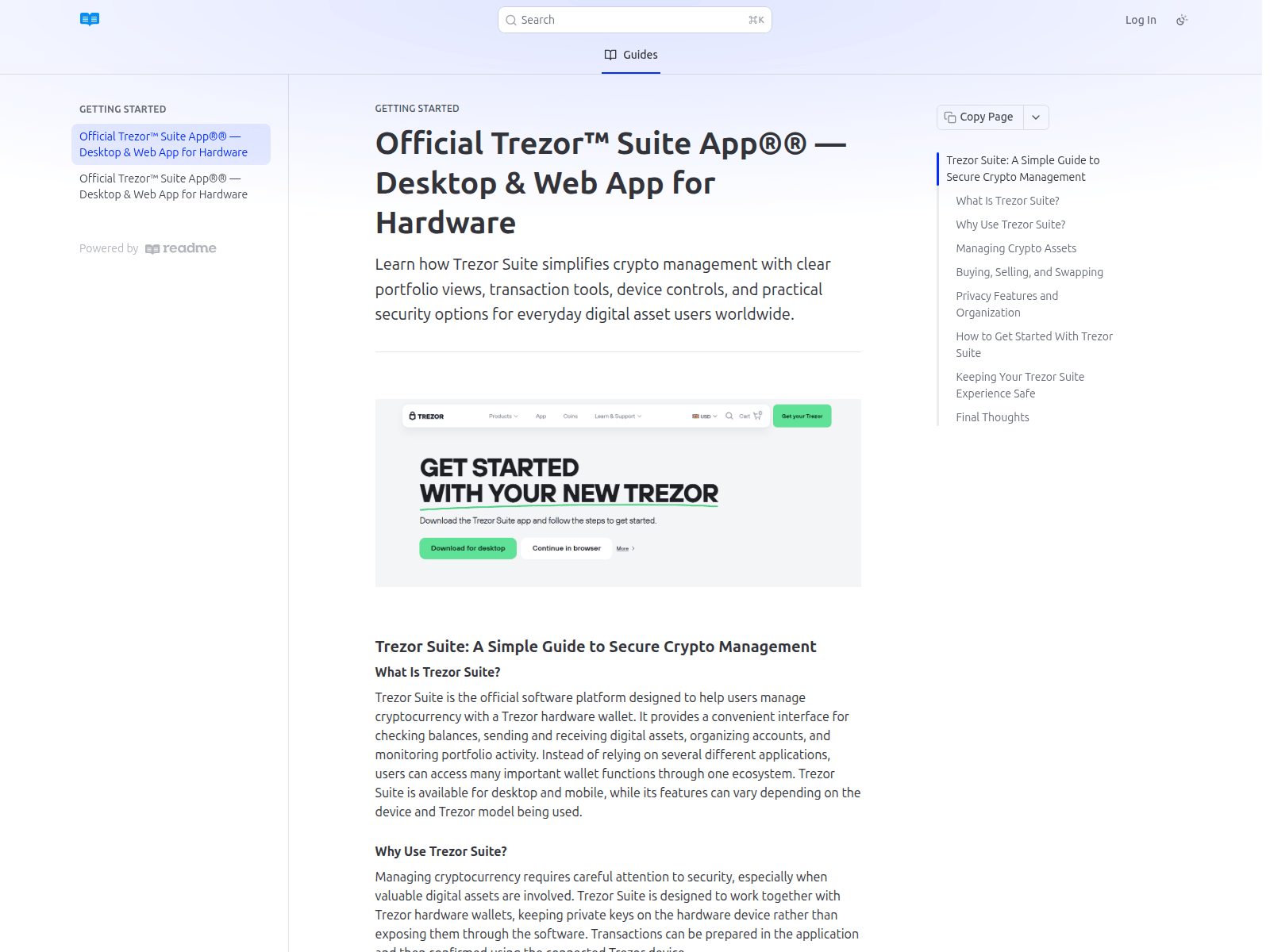Open Privacy Features and Organization link
The height and width of the screenshot is (952, 1270).
click(1006, 305)
